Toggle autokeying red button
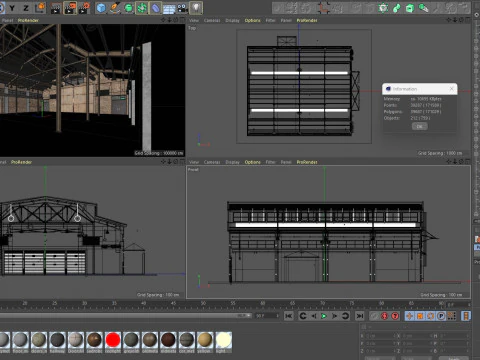The image size is (480, 360). (384, 316)
